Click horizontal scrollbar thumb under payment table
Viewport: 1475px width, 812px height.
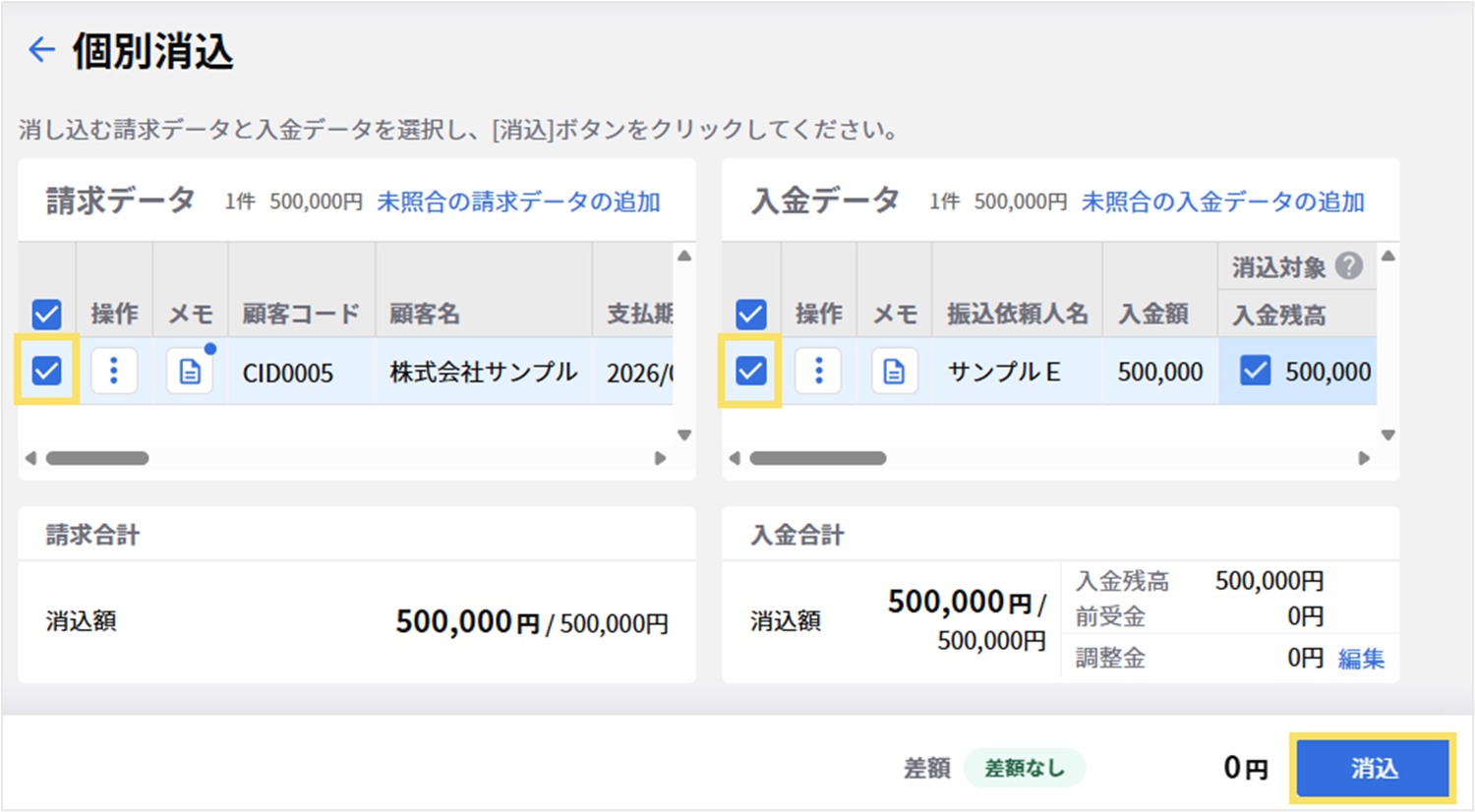pyautogui.click(x=817, y=458)
